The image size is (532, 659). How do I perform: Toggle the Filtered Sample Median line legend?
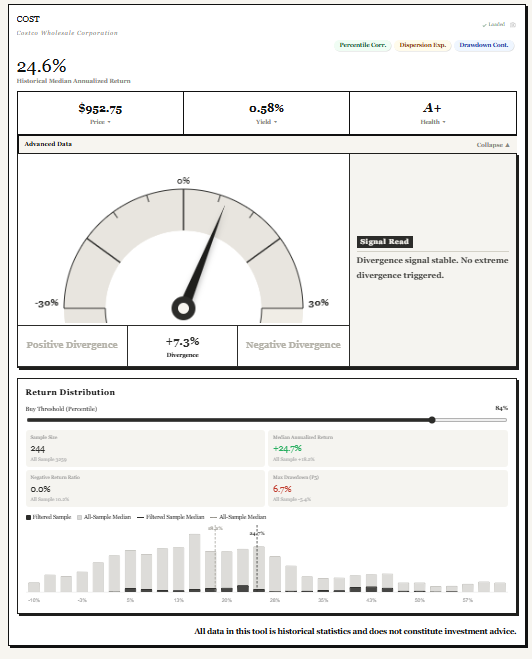pos(171,517)
